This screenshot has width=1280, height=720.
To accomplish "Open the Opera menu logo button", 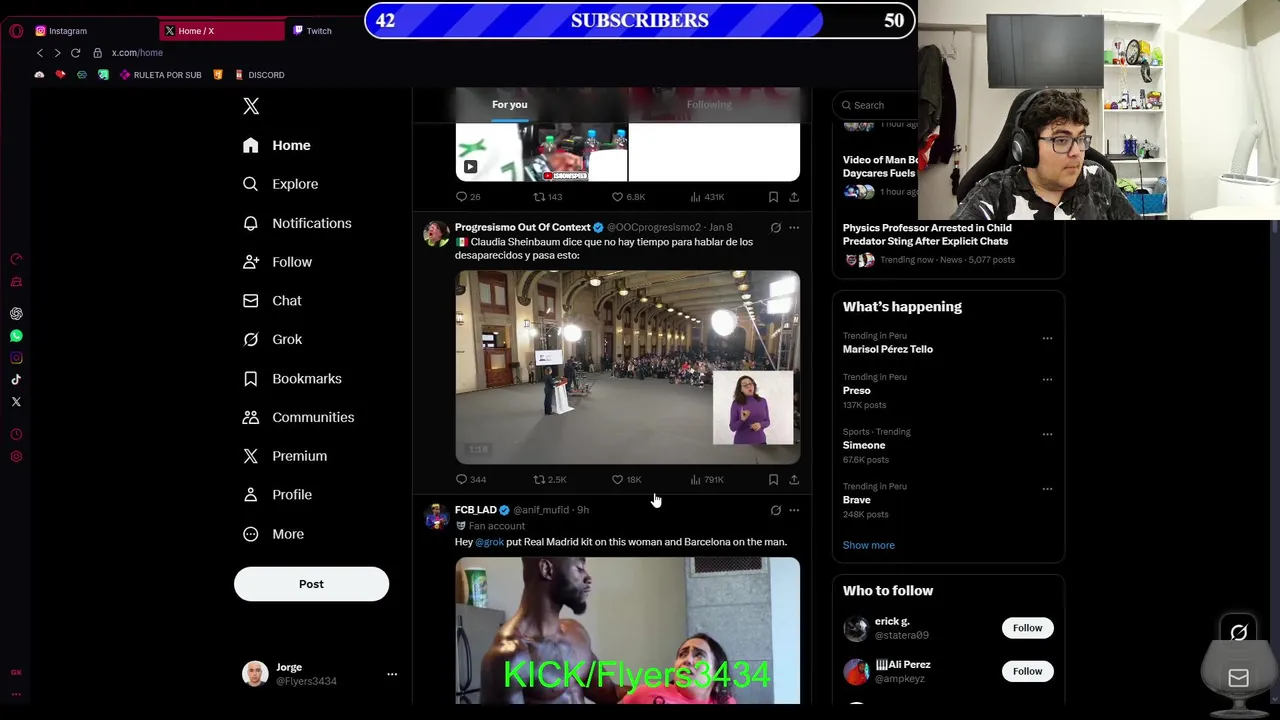I will [16, 31].
